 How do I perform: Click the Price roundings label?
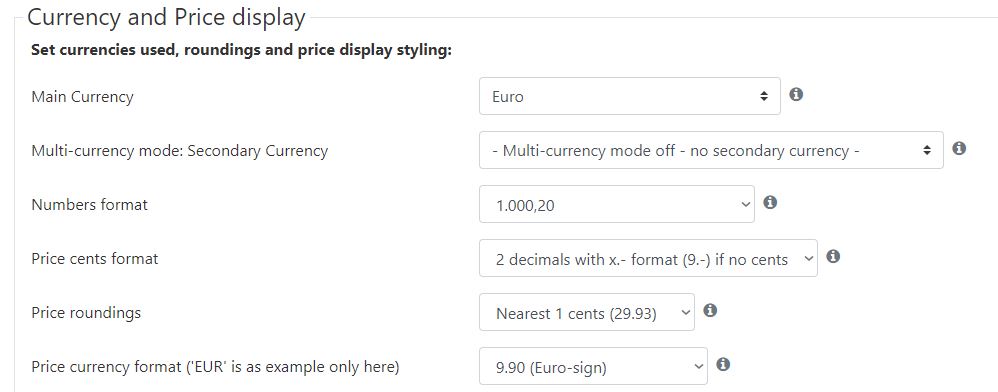86,313
